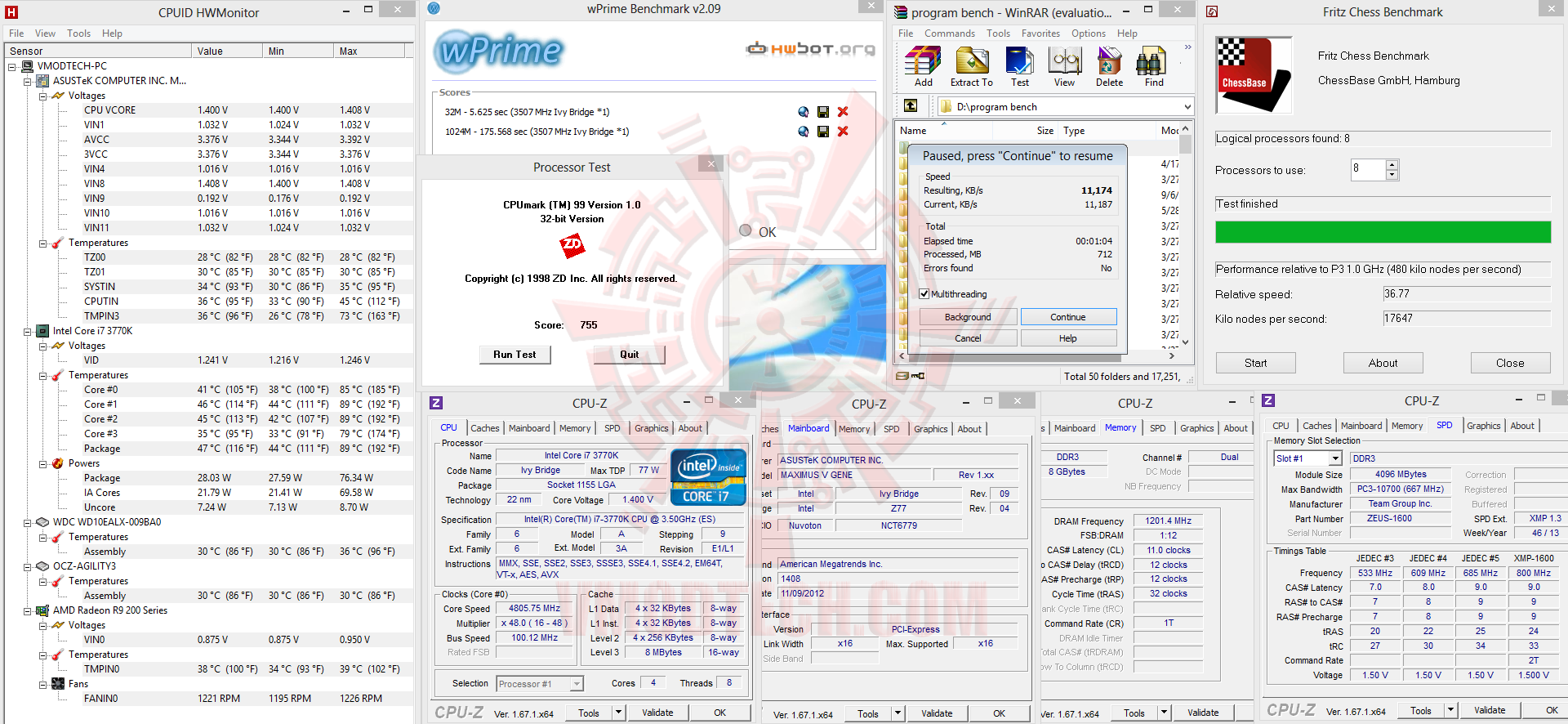
Task: Open the File menu in HWMonitor
Action: pos(16,34)
